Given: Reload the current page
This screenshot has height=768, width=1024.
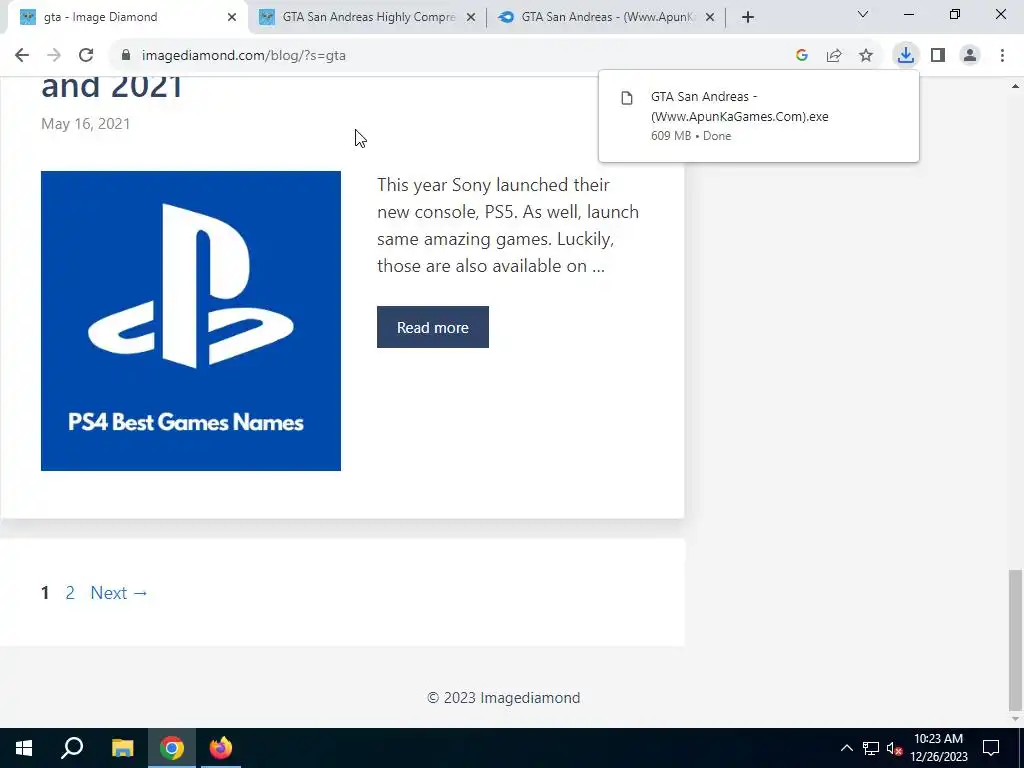Looking at the screenshot, I should (x=86, y=56).
